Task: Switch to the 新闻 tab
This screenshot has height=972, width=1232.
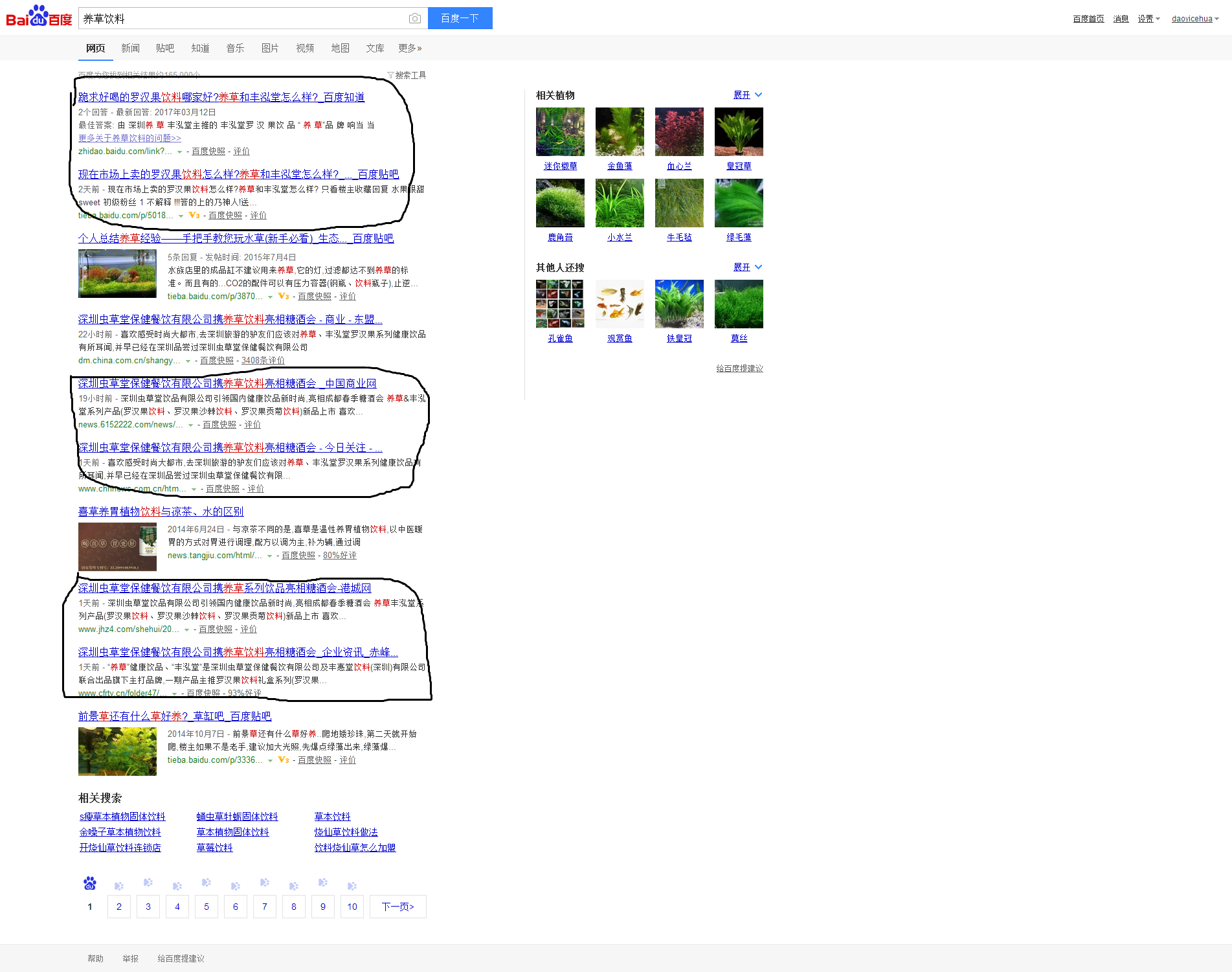Action: pos(130,48)
